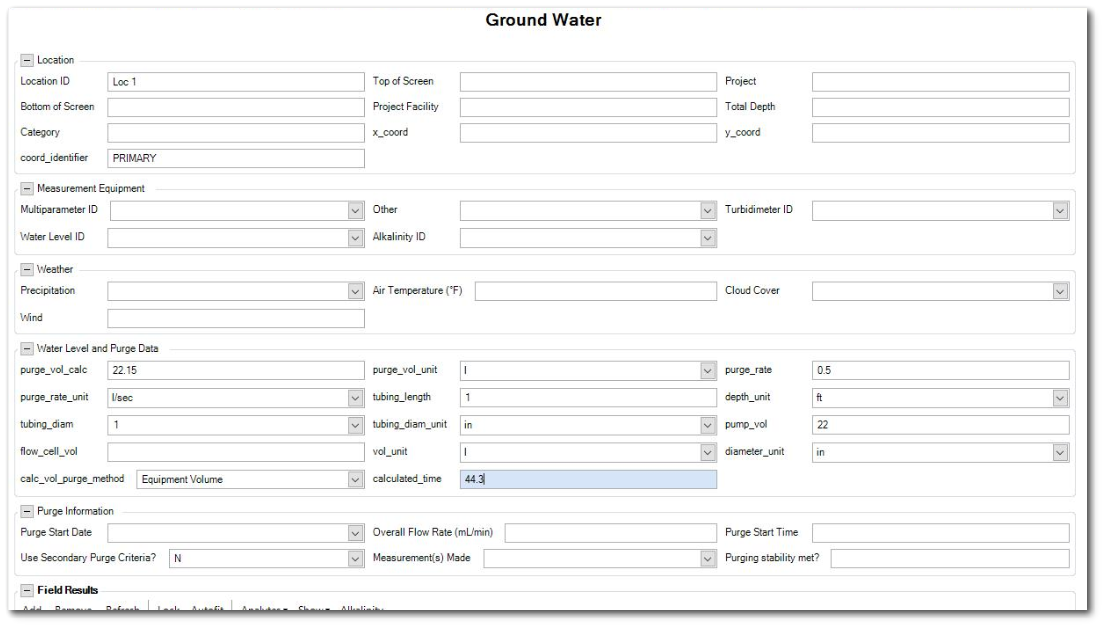Collapse the Measurement Equipment section

26,188
